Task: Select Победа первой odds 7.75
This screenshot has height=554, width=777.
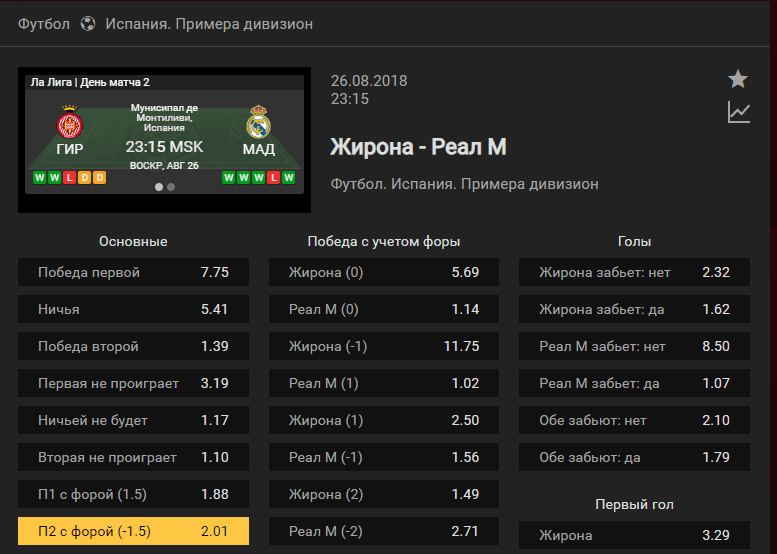Action: (x=133, y=272)
